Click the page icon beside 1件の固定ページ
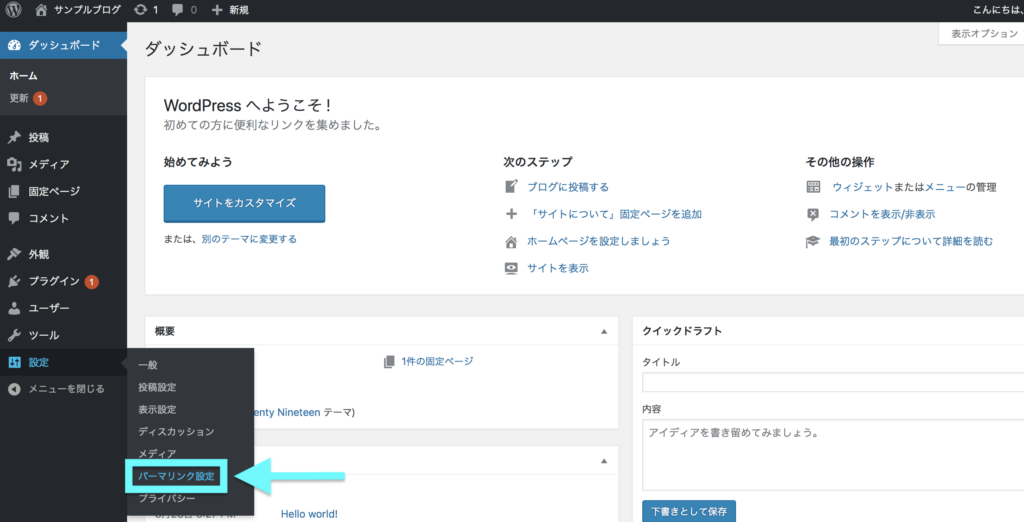The image size is (1024, 522). tap(389, 361)
